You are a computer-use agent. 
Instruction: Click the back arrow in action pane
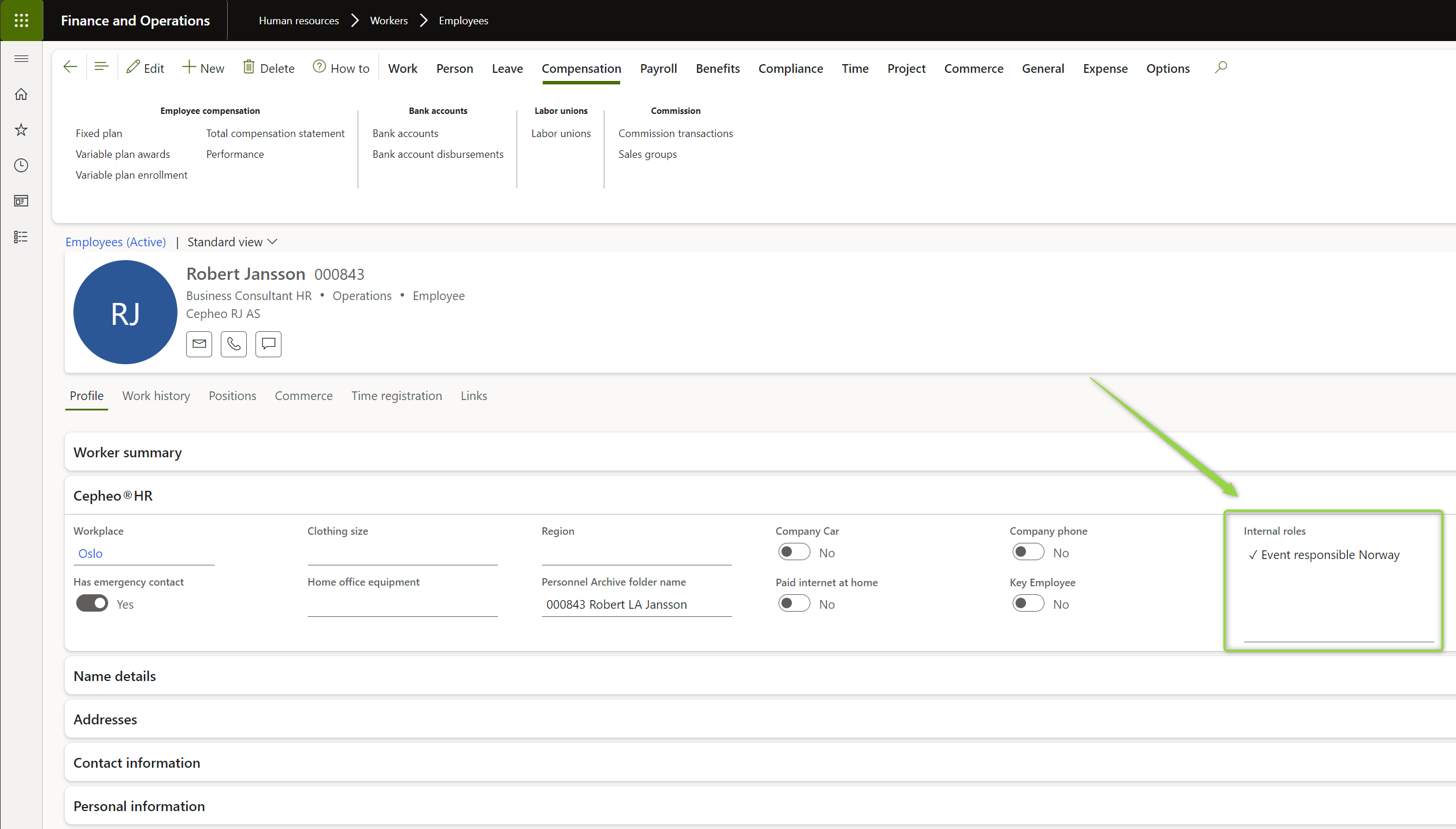(x=70, y=68)
